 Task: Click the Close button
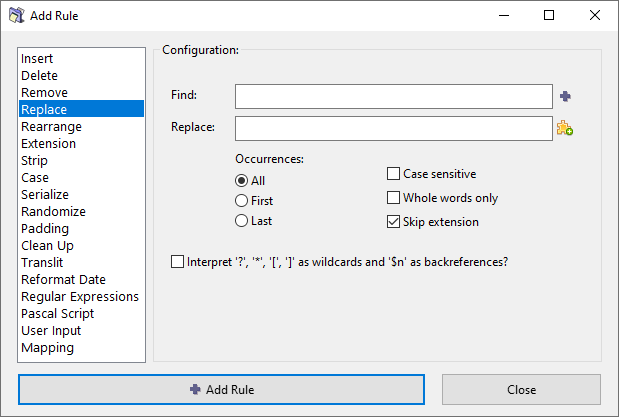tap(521, 390)
